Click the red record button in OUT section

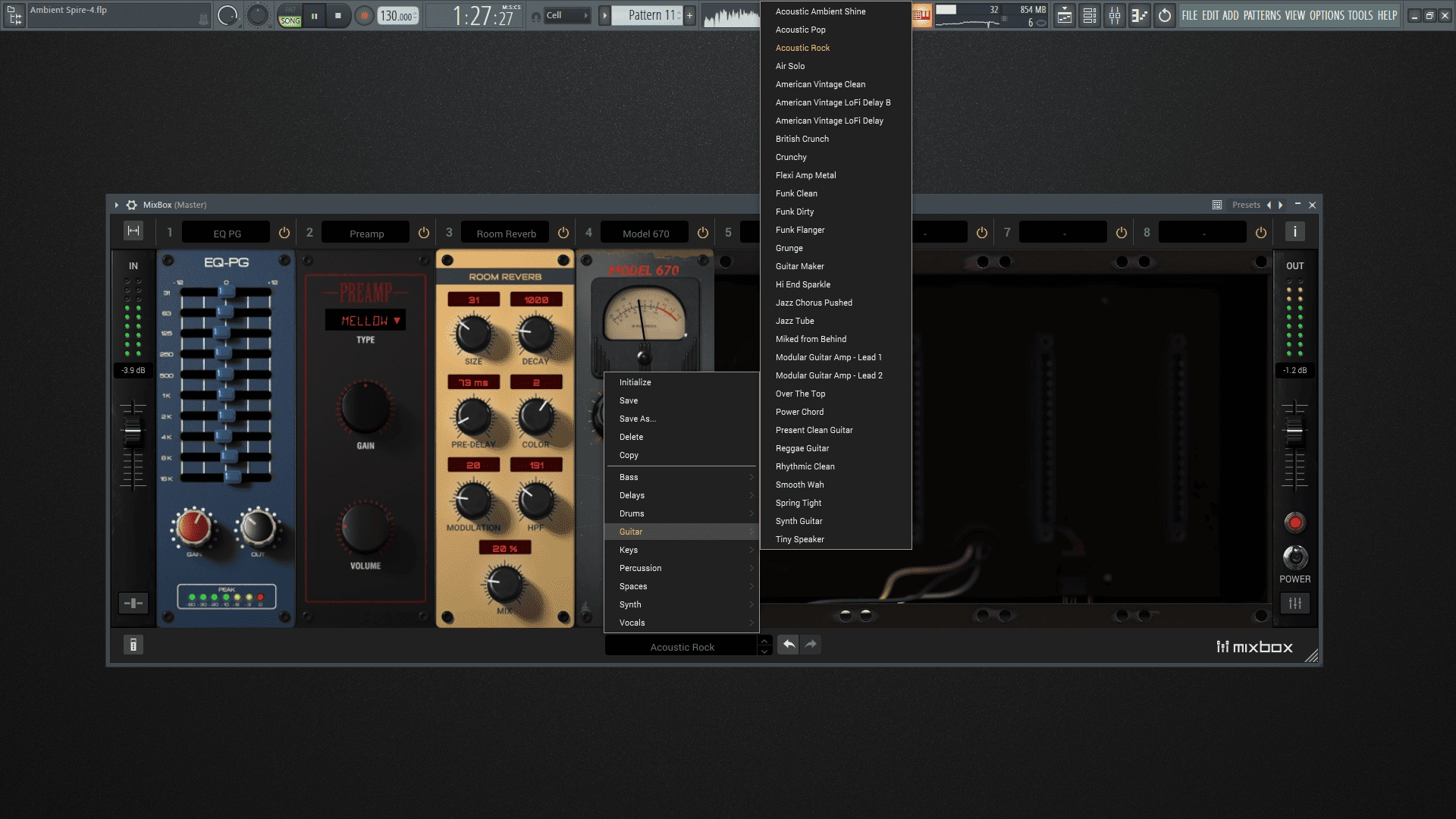[x=1295, y=522]
